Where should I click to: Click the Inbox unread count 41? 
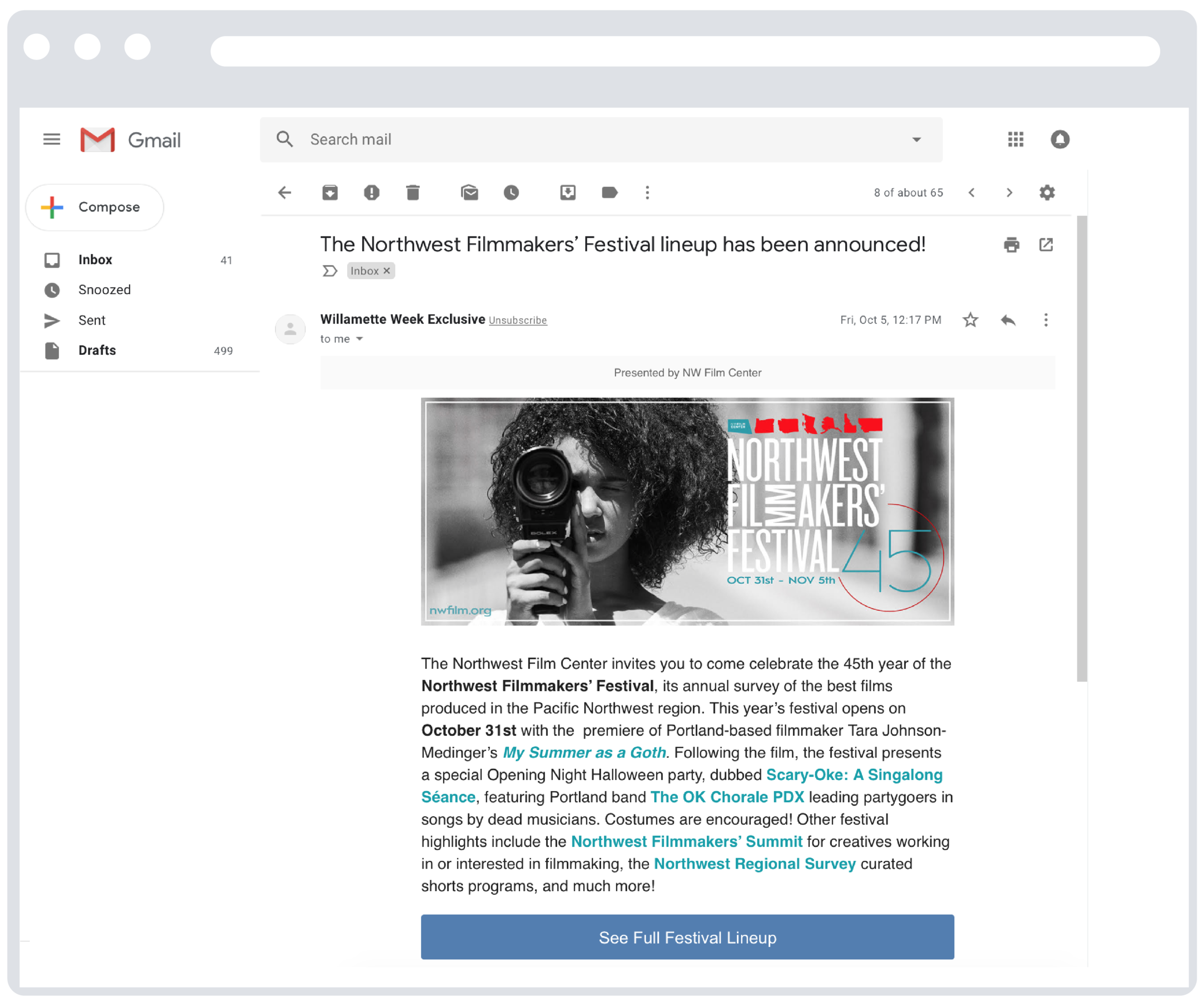(226, 260)
